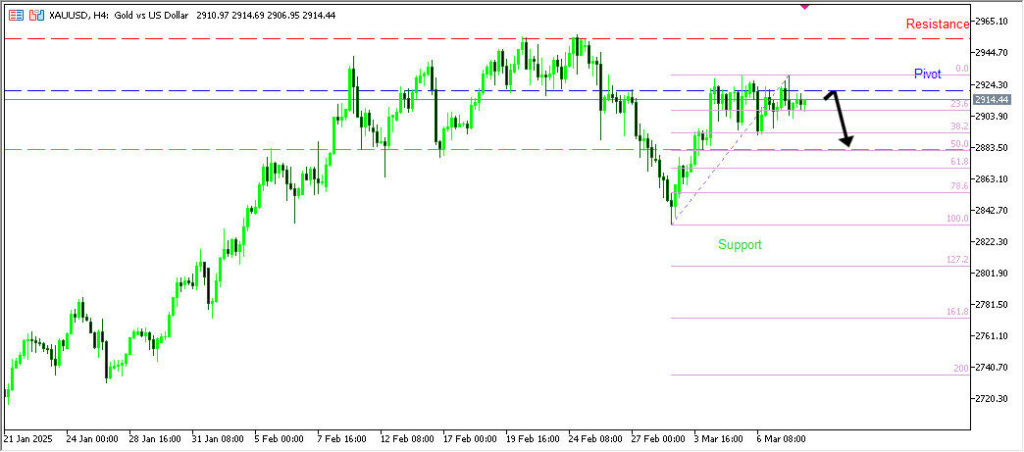
Task: Click the Fibonacci 38.2 level label
Action: point(958,127)
